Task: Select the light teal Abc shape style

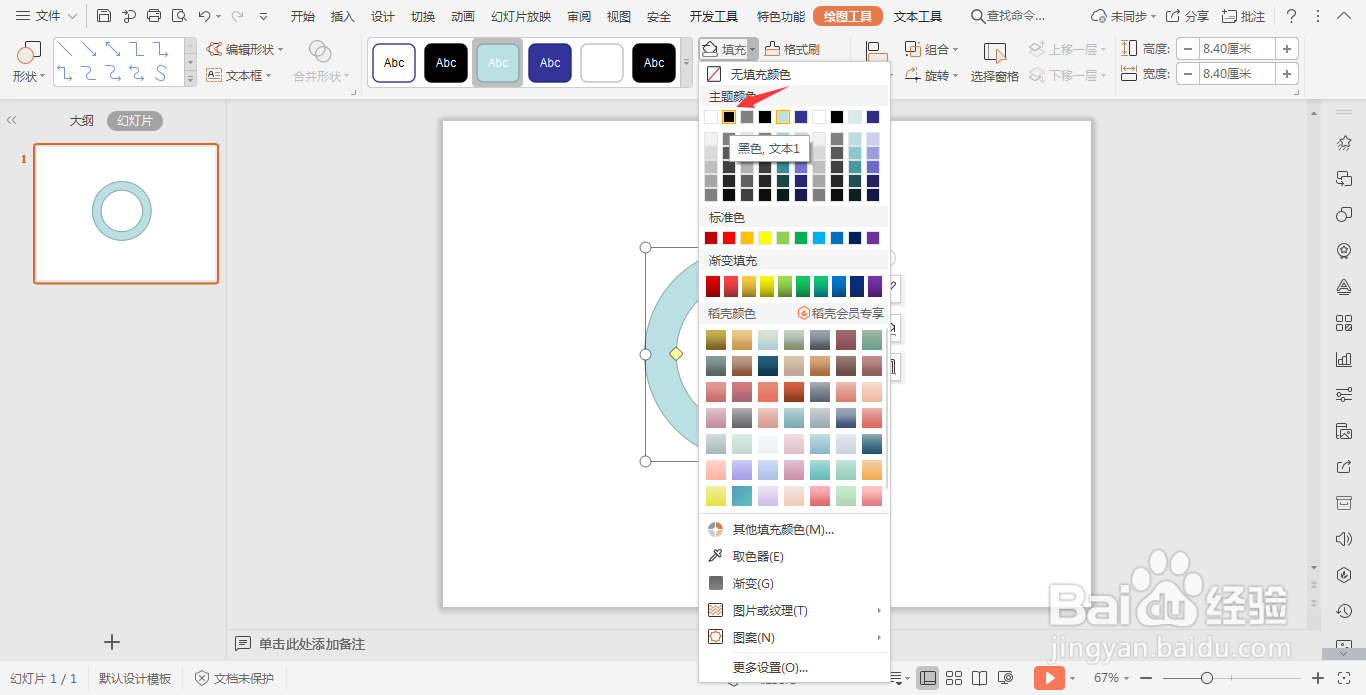Action: coord(498,63)
